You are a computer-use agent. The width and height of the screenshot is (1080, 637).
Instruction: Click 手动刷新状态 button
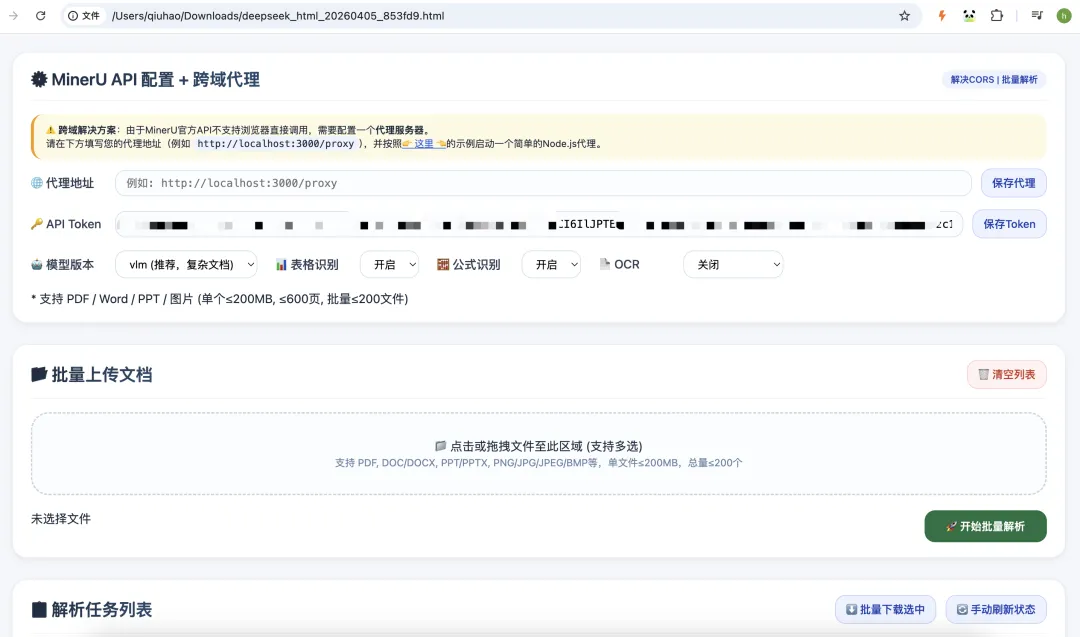pyautogui.click(x=996, y=609)
